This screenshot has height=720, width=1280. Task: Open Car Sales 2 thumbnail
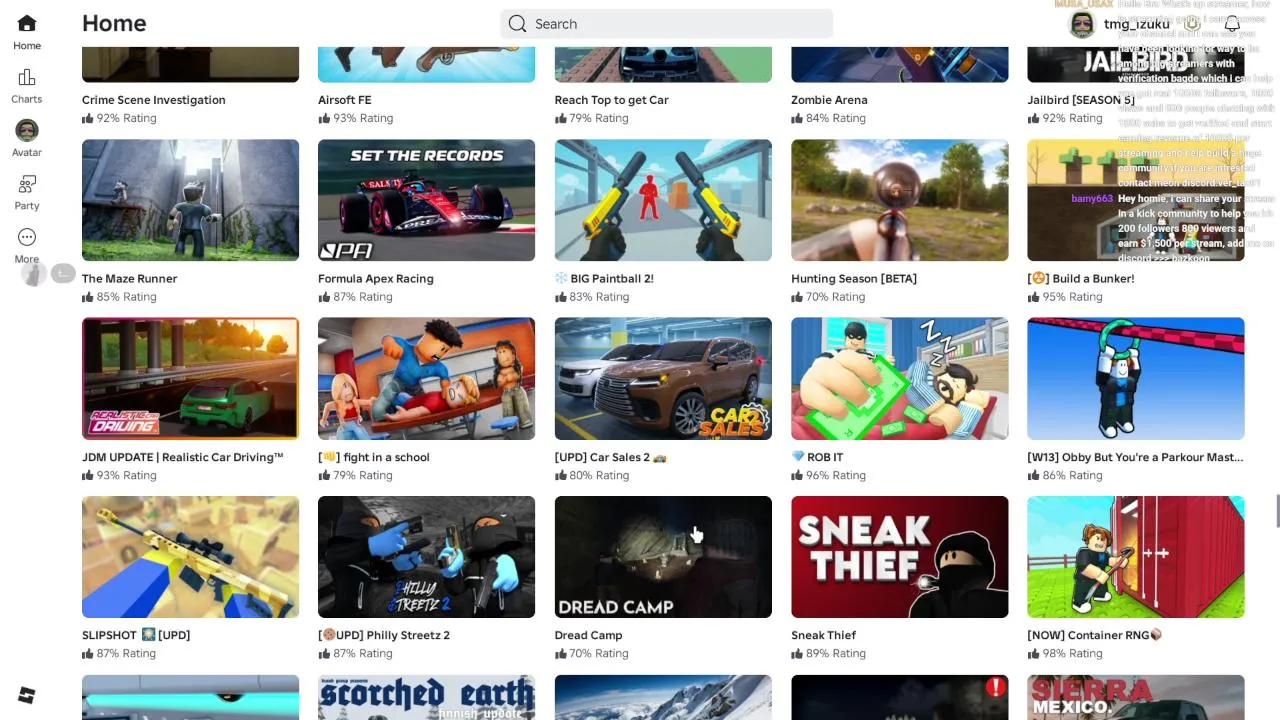[663, 378]
